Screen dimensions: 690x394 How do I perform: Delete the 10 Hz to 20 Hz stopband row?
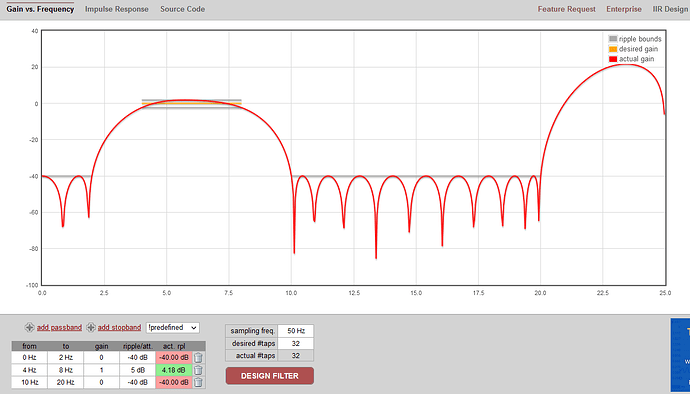click(198, 383)
